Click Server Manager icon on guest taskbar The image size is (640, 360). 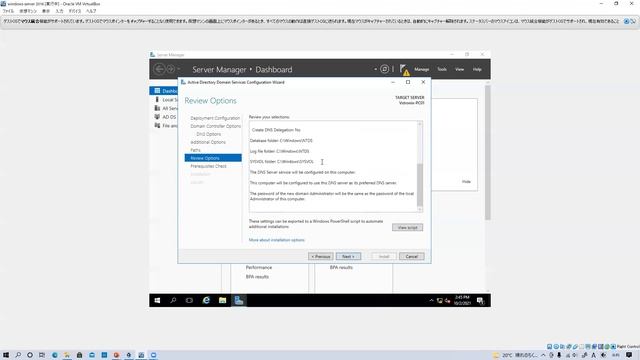pyautogui.click(x=239, y=300)
